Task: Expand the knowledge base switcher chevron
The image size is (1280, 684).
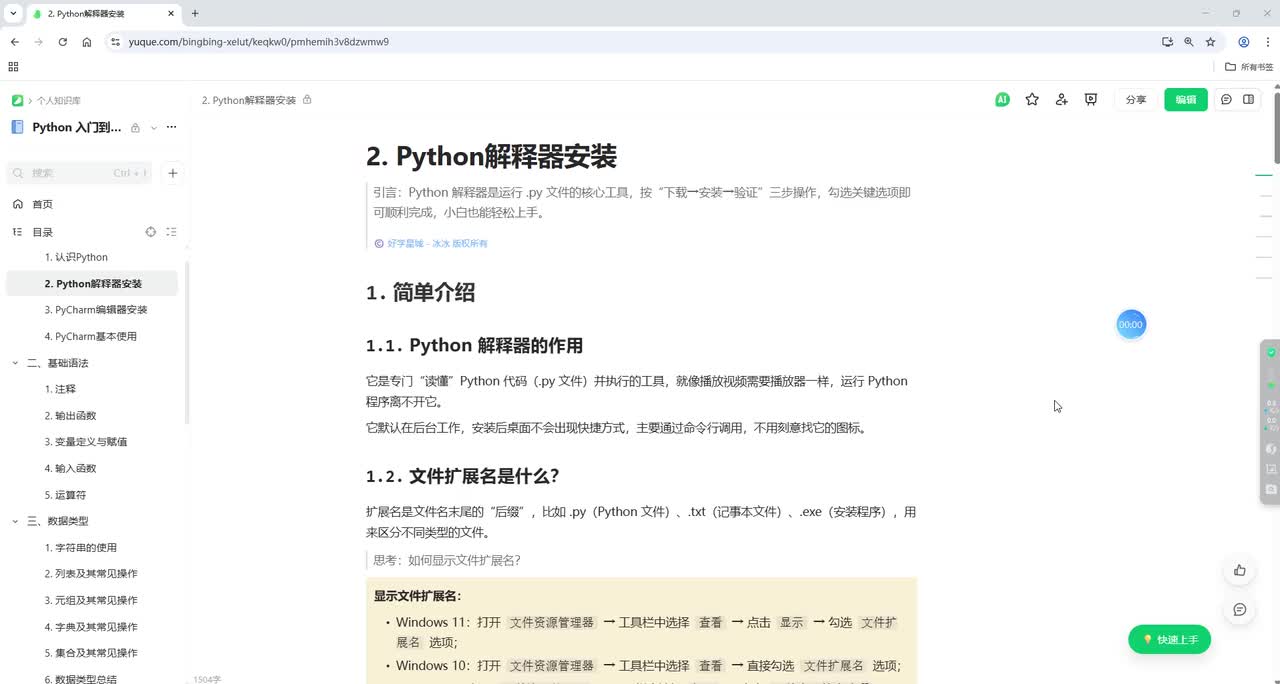Action: point(153,128)
